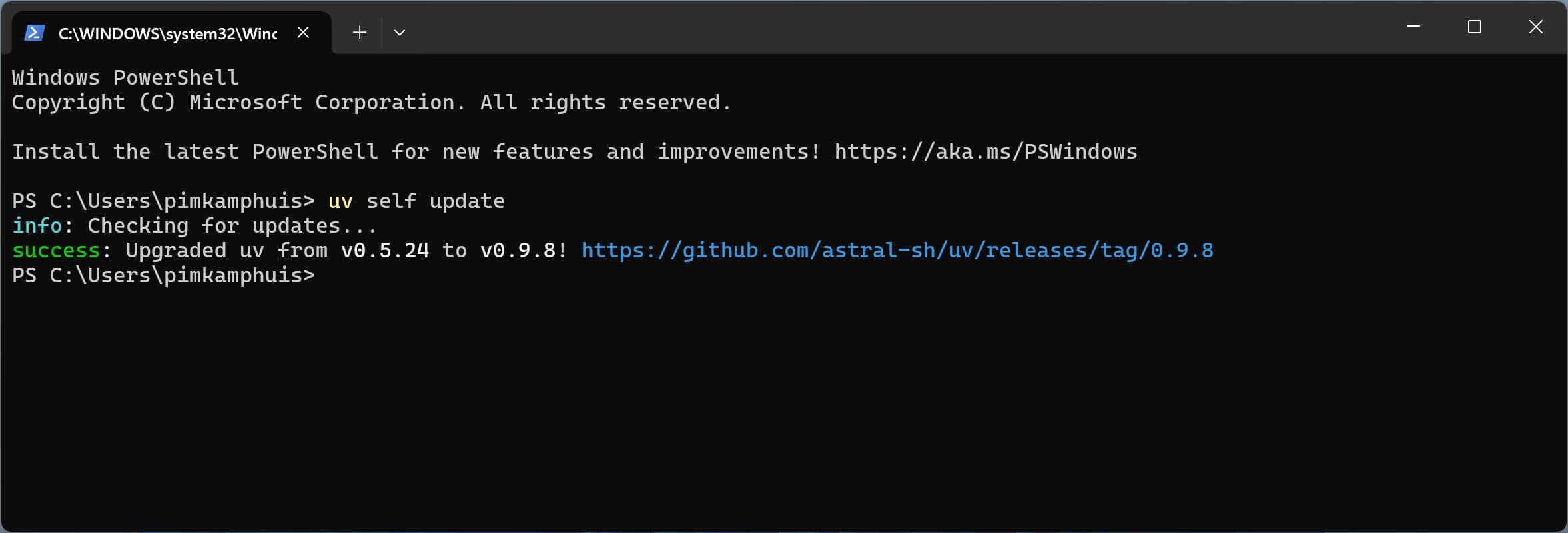This screenshot has height=533, width=1568.
Task: Close the terminal window
Action: point(1536,27)
